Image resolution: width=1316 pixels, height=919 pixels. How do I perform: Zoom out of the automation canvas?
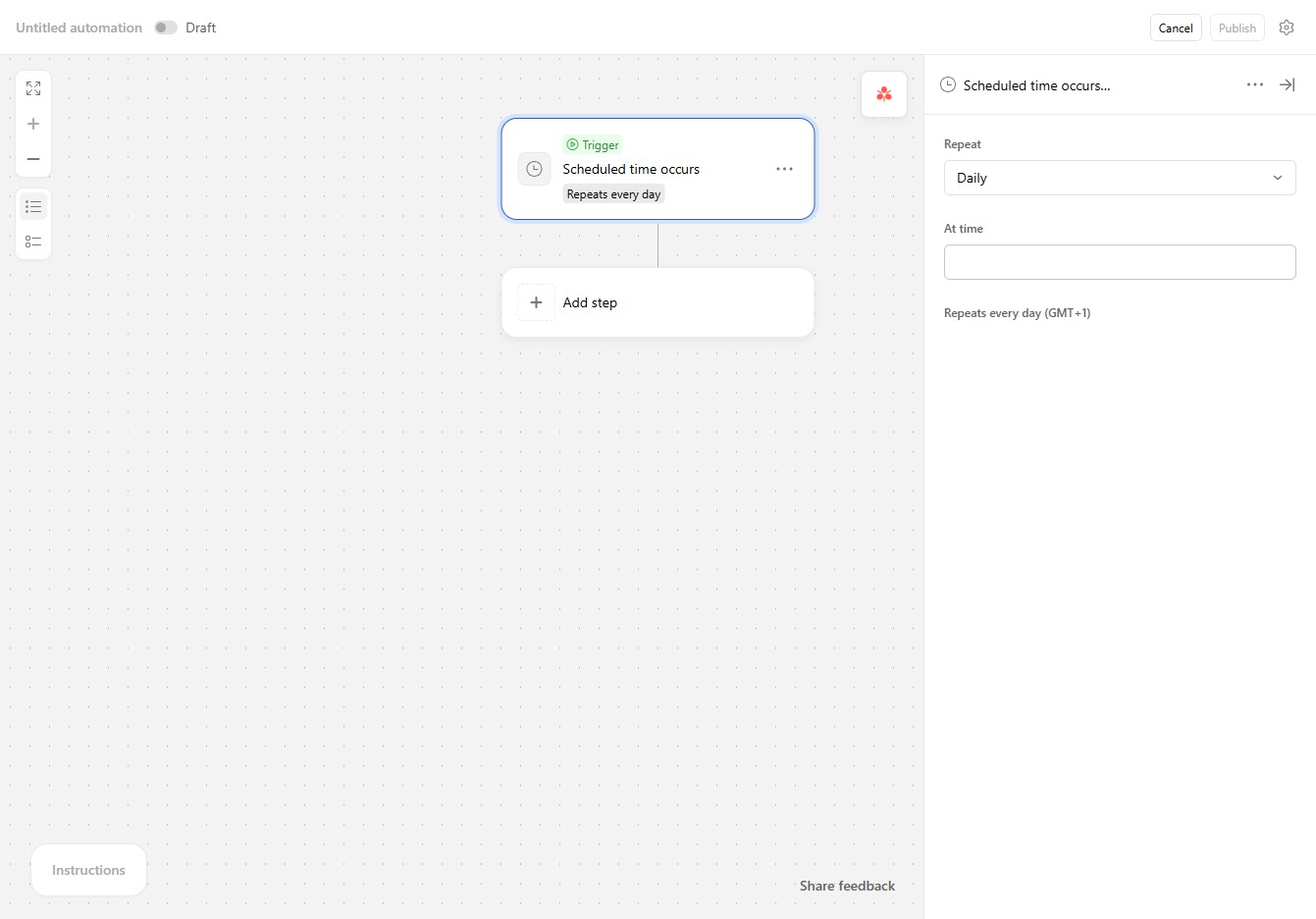[33, 159]
